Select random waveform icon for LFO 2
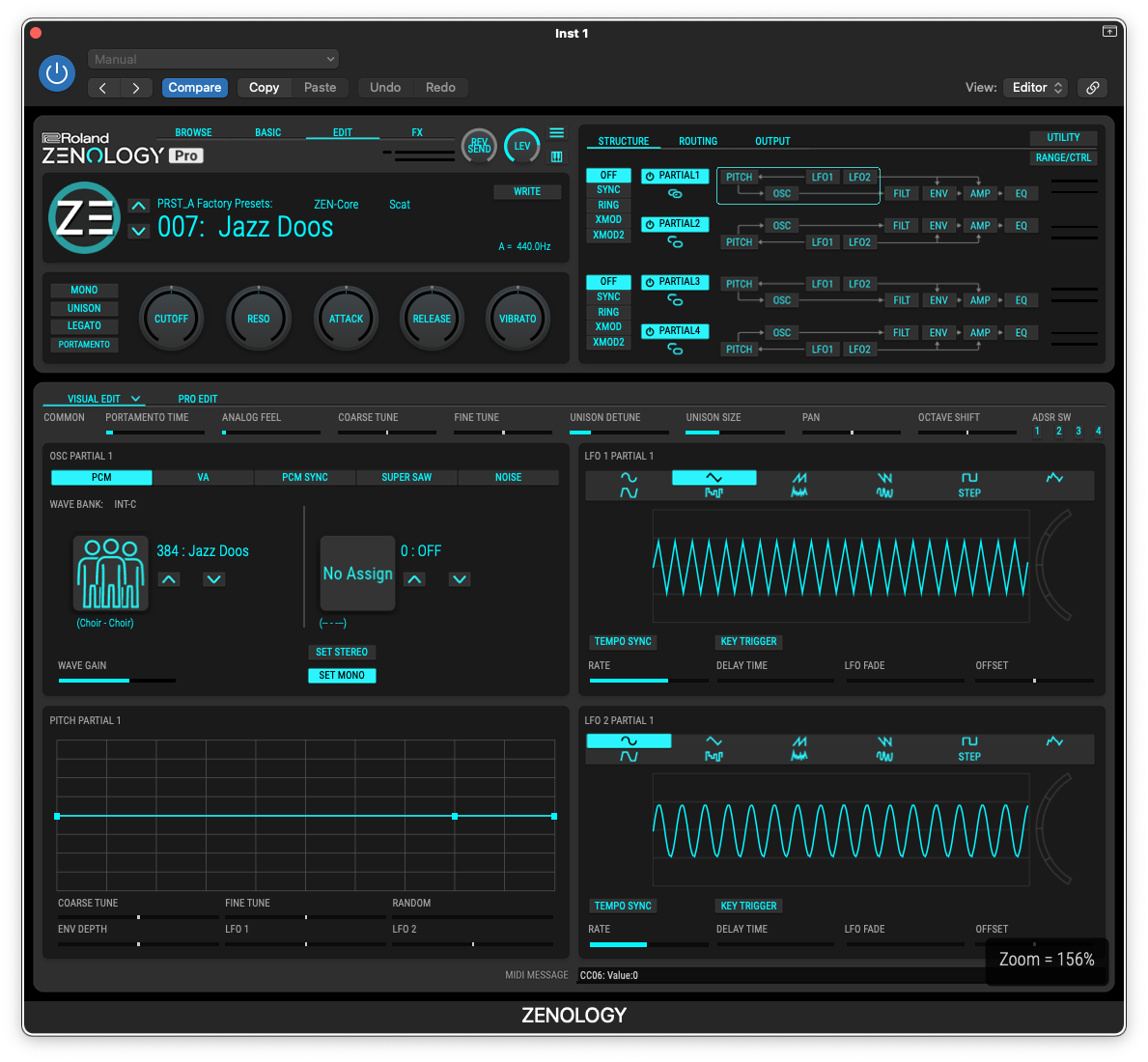This screenshot has height=1062, width=1148. pyautogui.click(x=1054, y=742)
